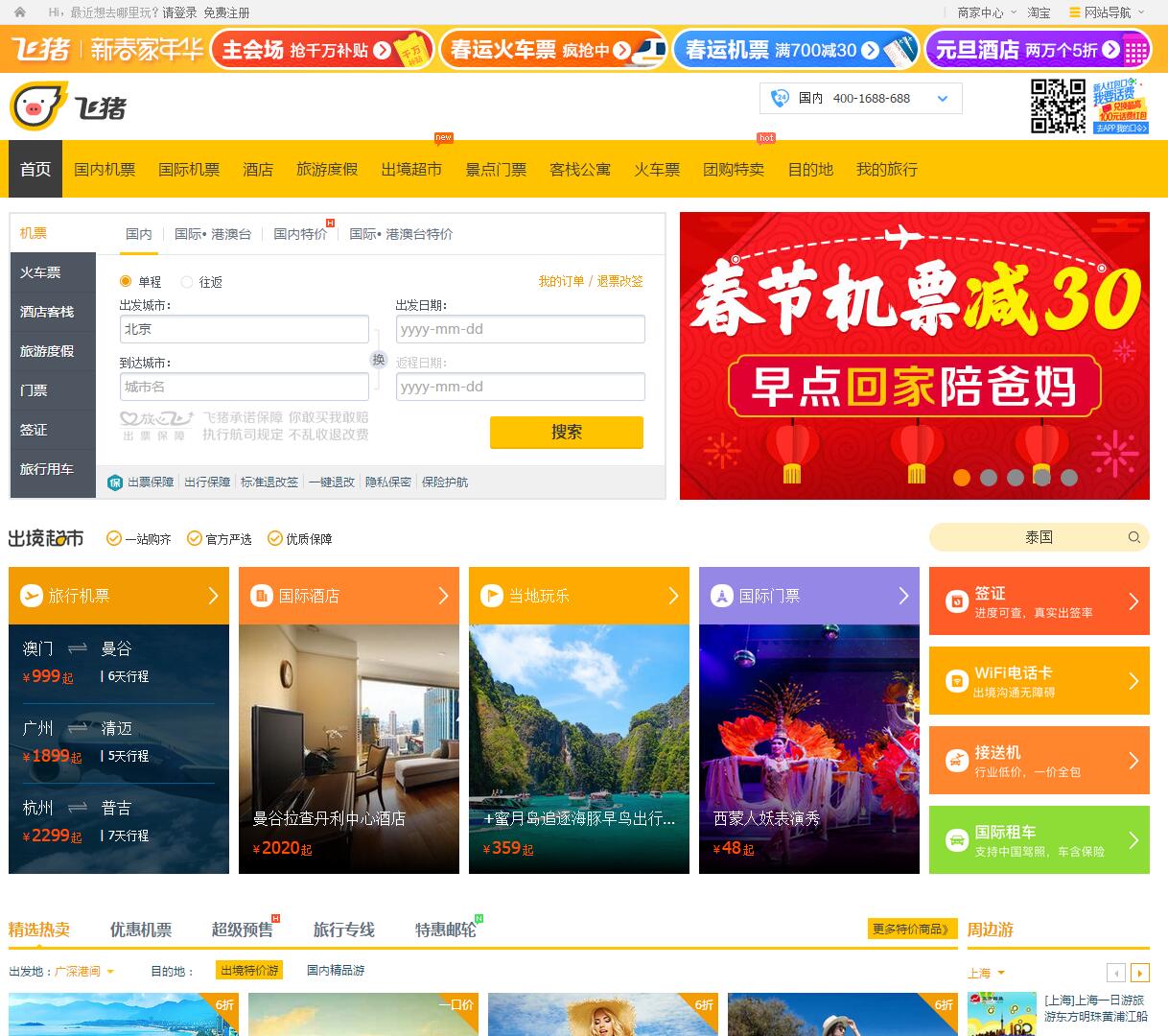This screenshot has height=1036, width=1168.
Task: Open 蜜月岛追逐海豚 tour thumbnail
Action: 579,749
